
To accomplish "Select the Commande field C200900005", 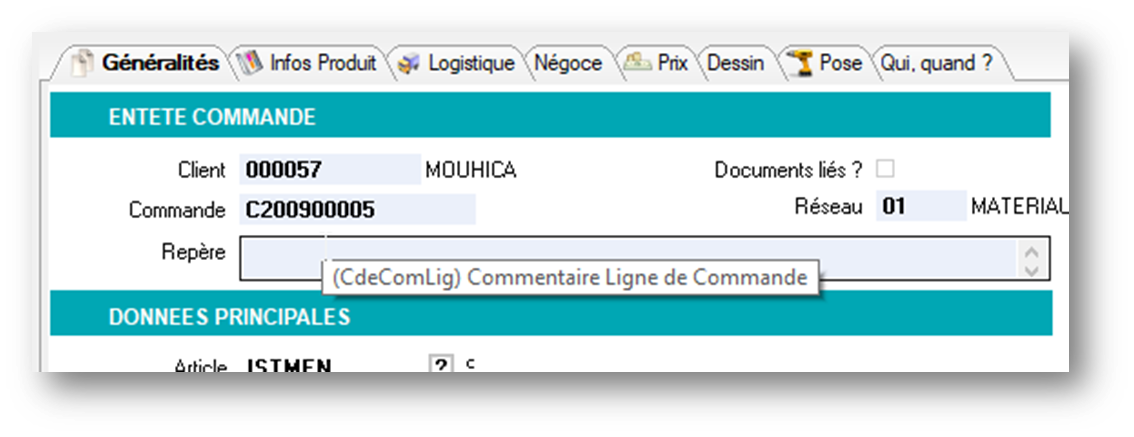I will click(x=357, y=210).
